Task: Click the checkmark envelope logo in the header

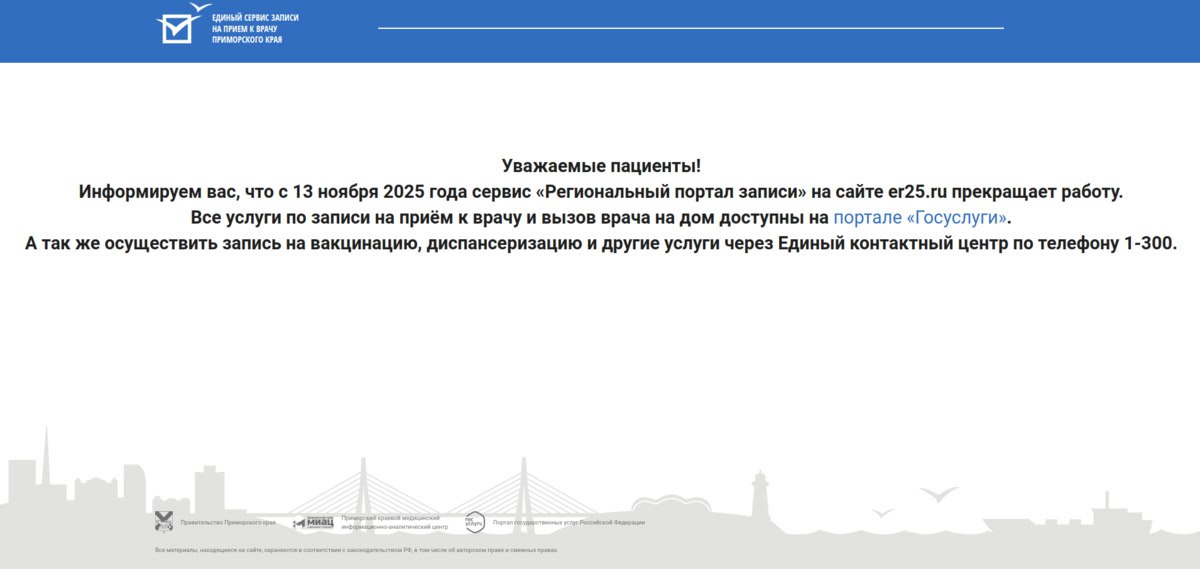Action: pyautogui.click(x=176, y=28)
